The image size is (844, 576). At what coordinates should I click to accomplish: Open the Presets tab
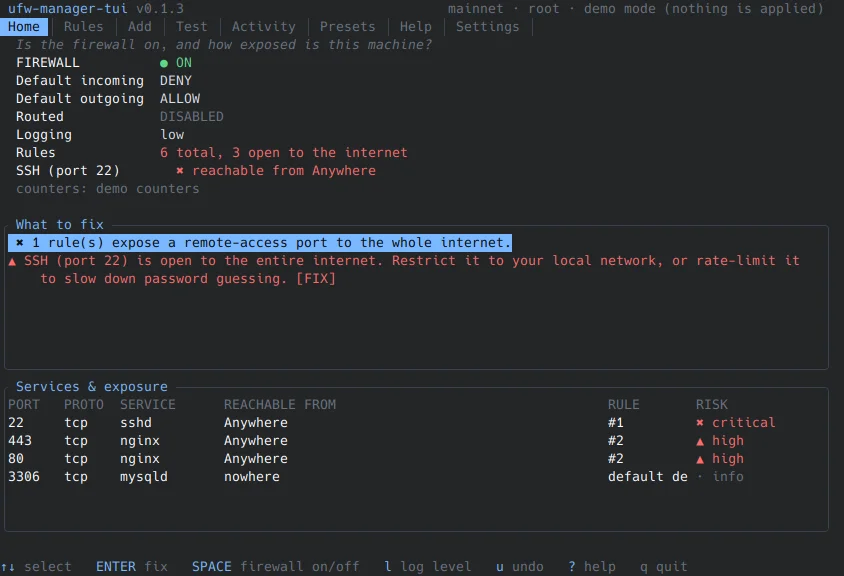point(347,26)
